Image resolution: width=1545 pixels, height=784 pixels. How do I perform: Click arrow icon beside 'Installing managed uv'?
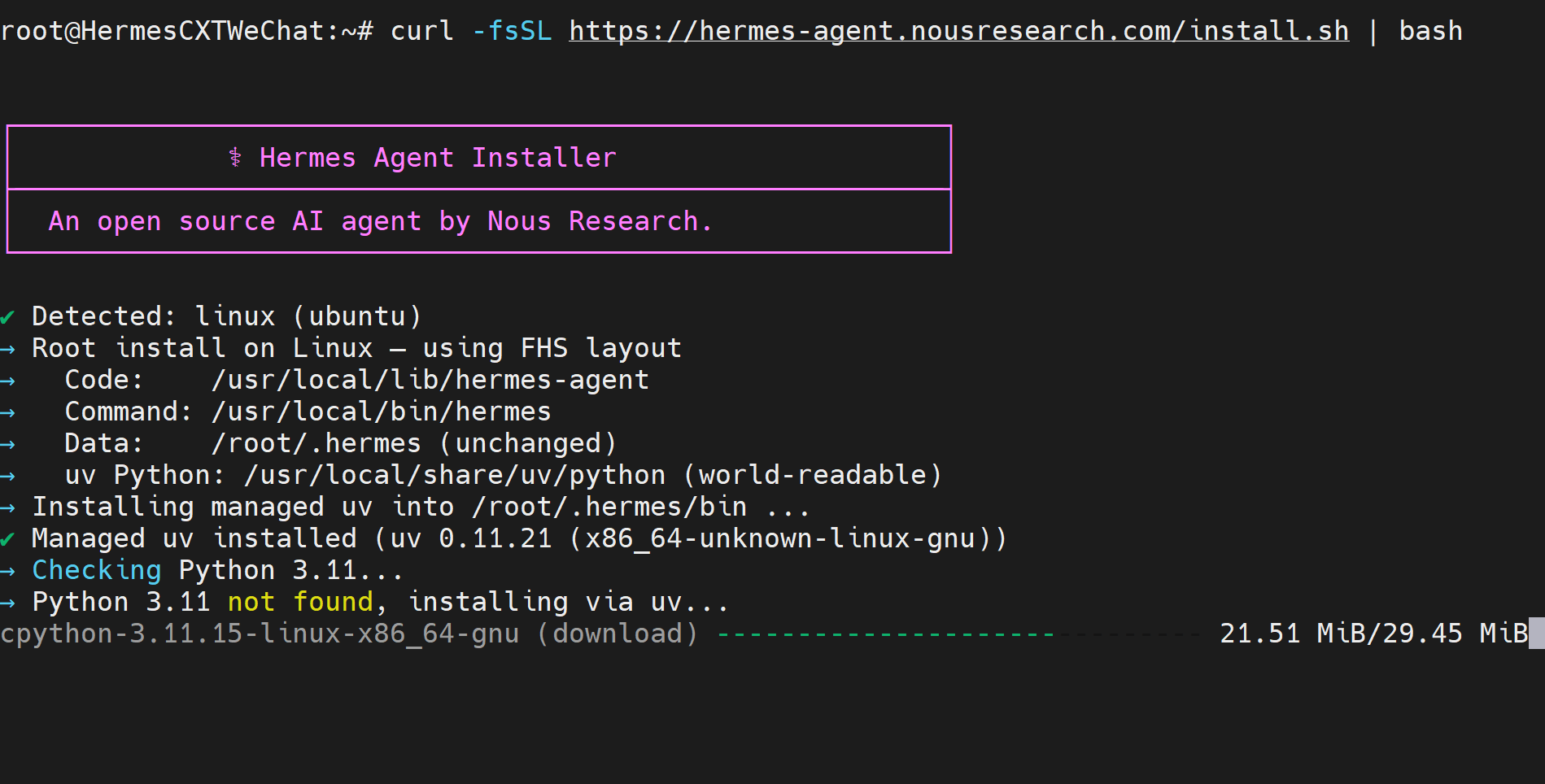point(7,507)
